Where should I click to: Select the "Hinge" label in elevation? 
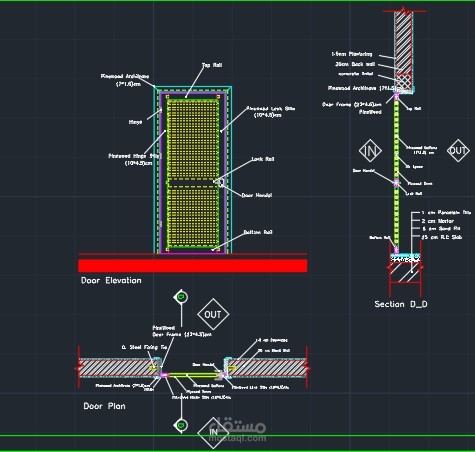(135, 122)
